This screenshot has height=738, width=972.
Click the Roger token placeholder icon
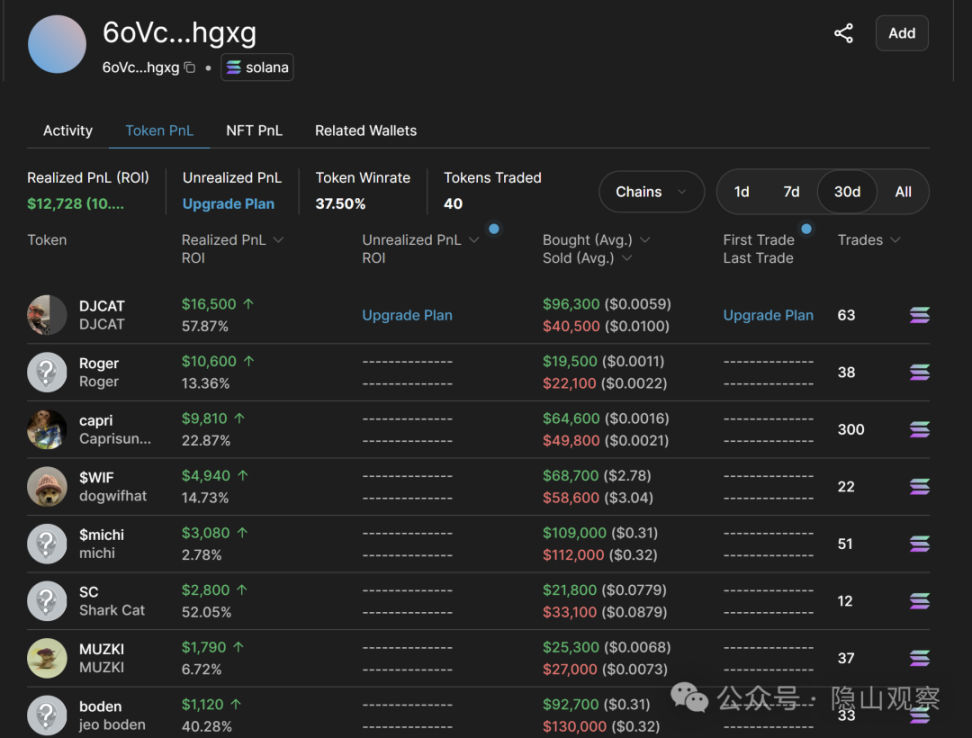tap(47, 372)
